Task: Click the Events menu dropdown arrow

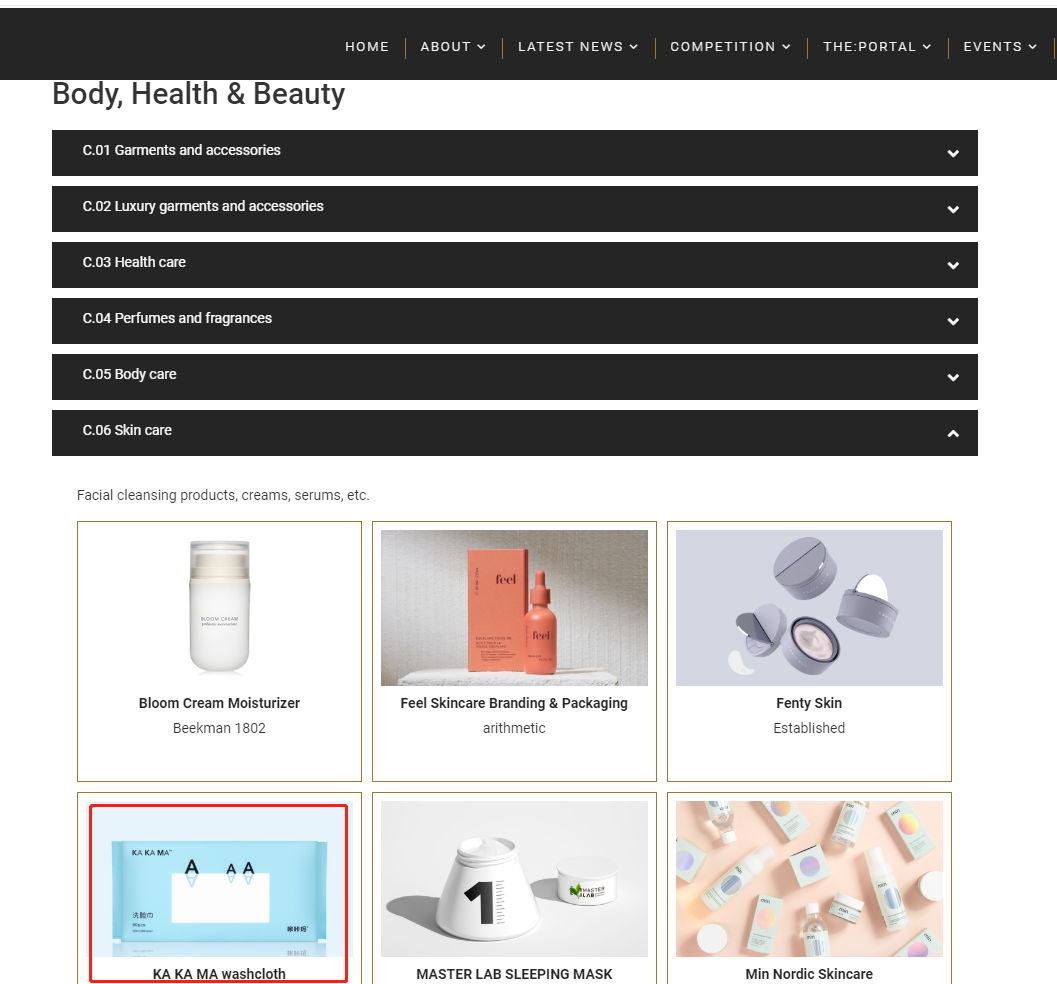Action: 1032,47
